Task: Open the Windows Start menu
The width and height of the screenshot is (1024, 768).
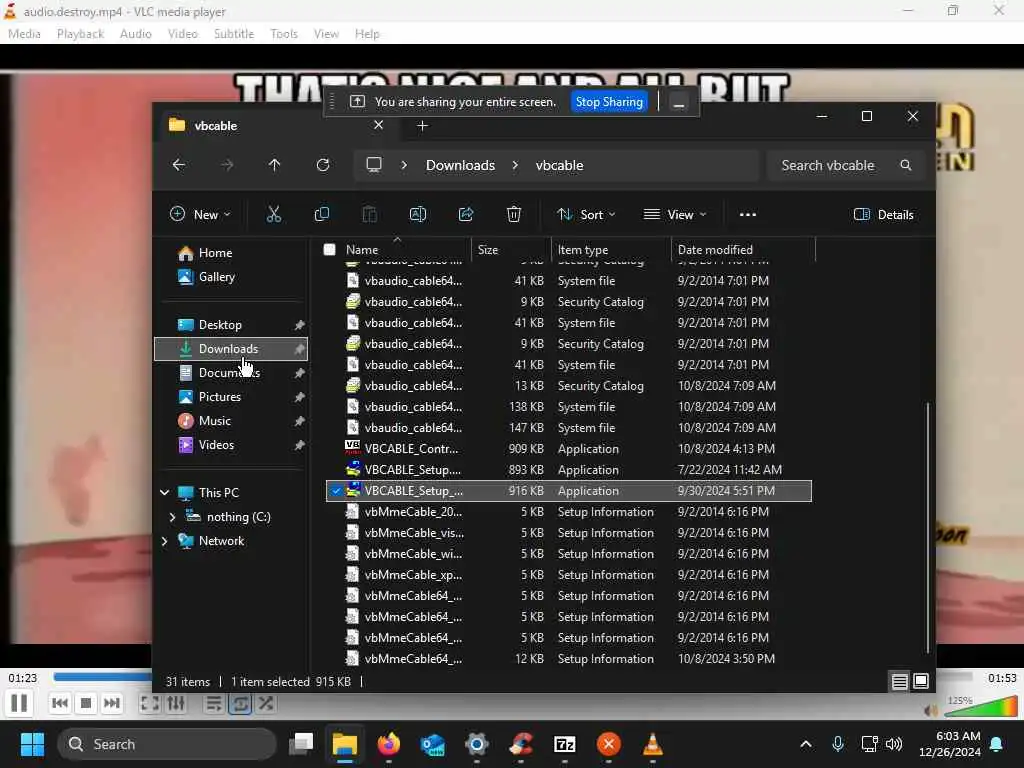Action: tap(32, 744)
